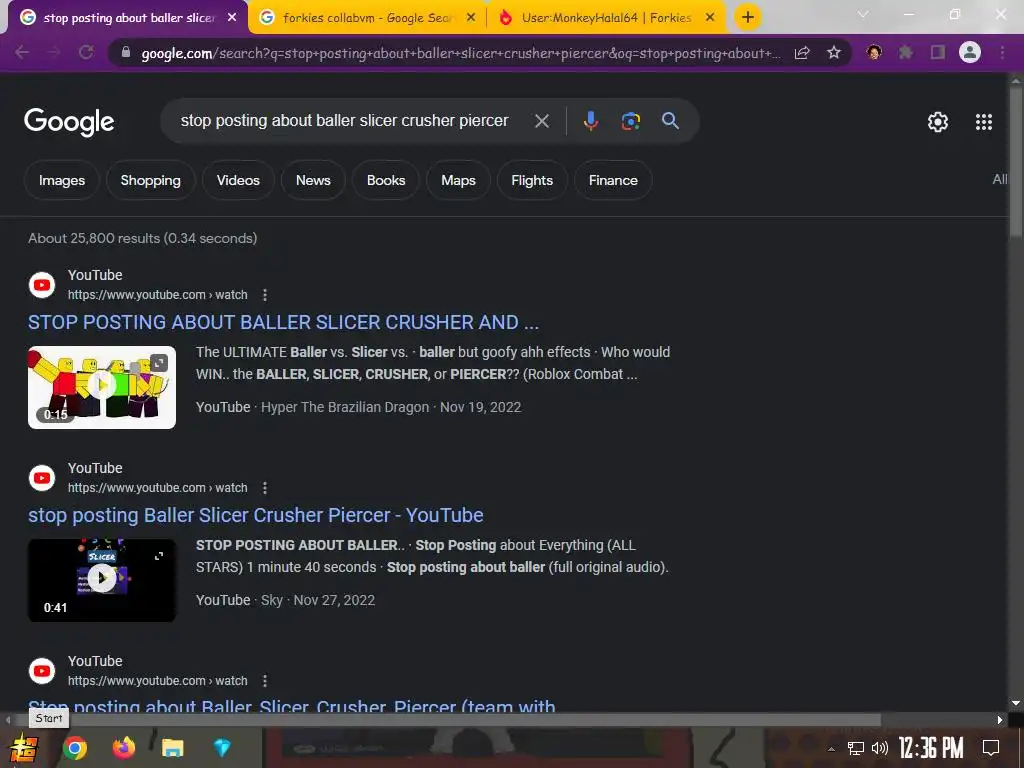The height and width of the screenshot is (768, 1024).
Task: Toggle the browser side panel
Action: [938, 52]
